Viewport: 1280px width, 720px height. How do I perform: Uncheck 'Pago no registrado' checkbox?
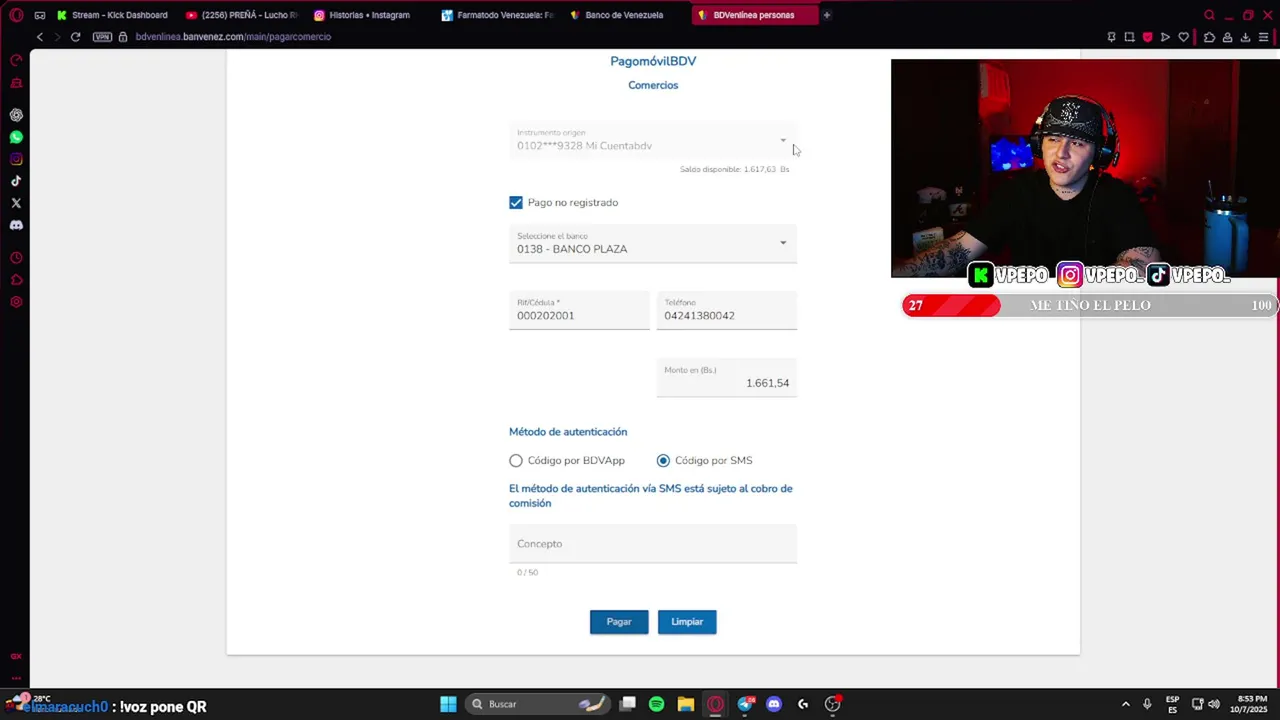pyautogui.click(x=516, y=203)
